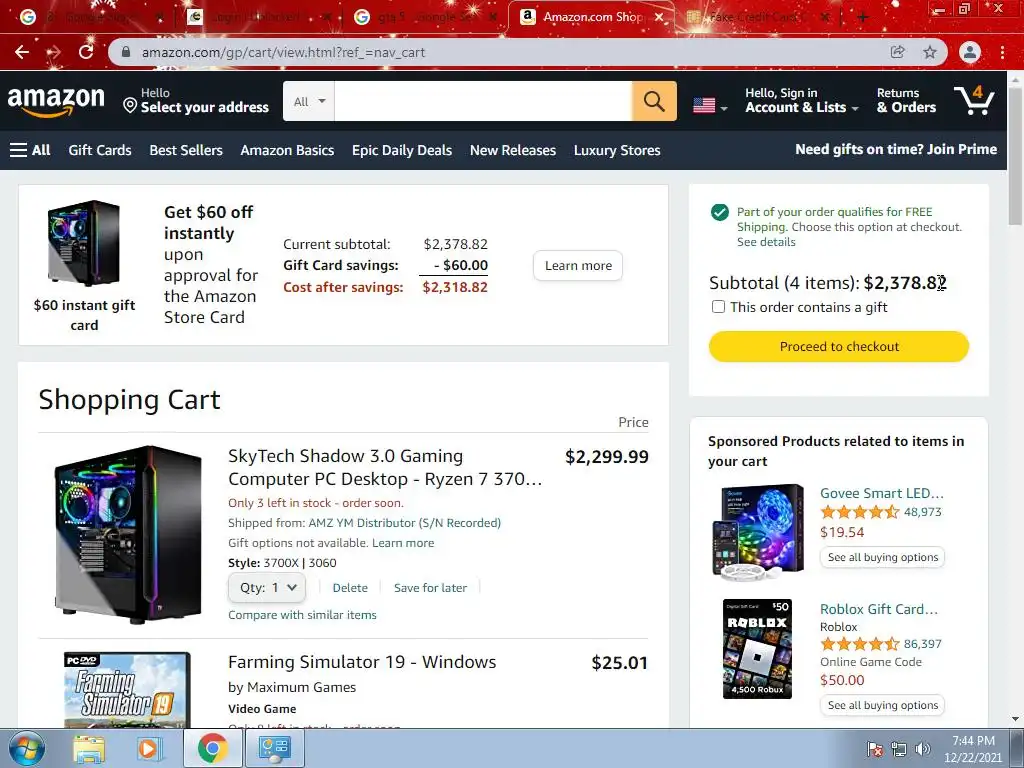
Task: Expand Account & Lists menu
Action: coord(801,101)
